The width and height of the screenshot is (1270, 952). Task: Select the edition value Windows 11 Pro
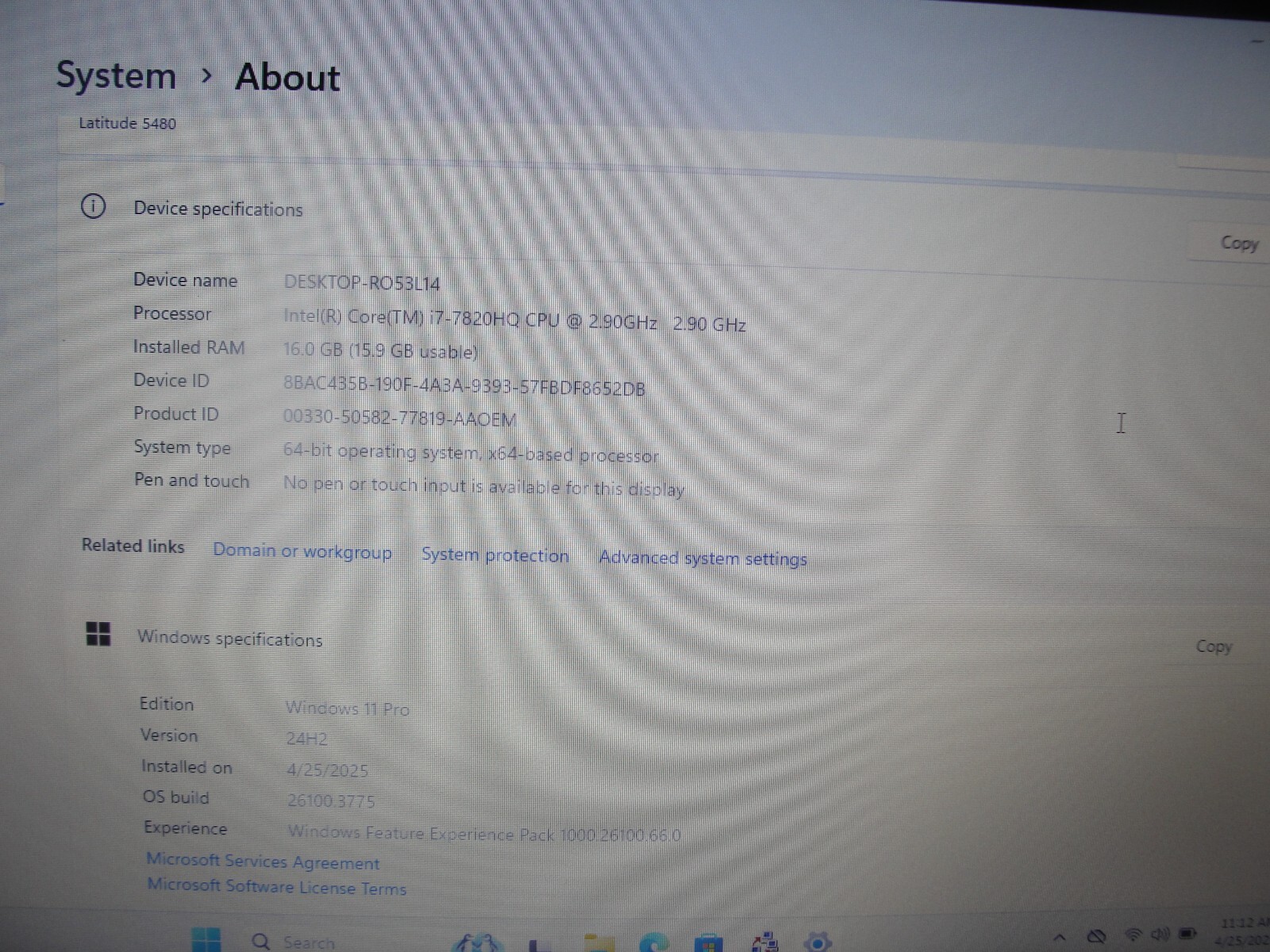tap(348, 708)
